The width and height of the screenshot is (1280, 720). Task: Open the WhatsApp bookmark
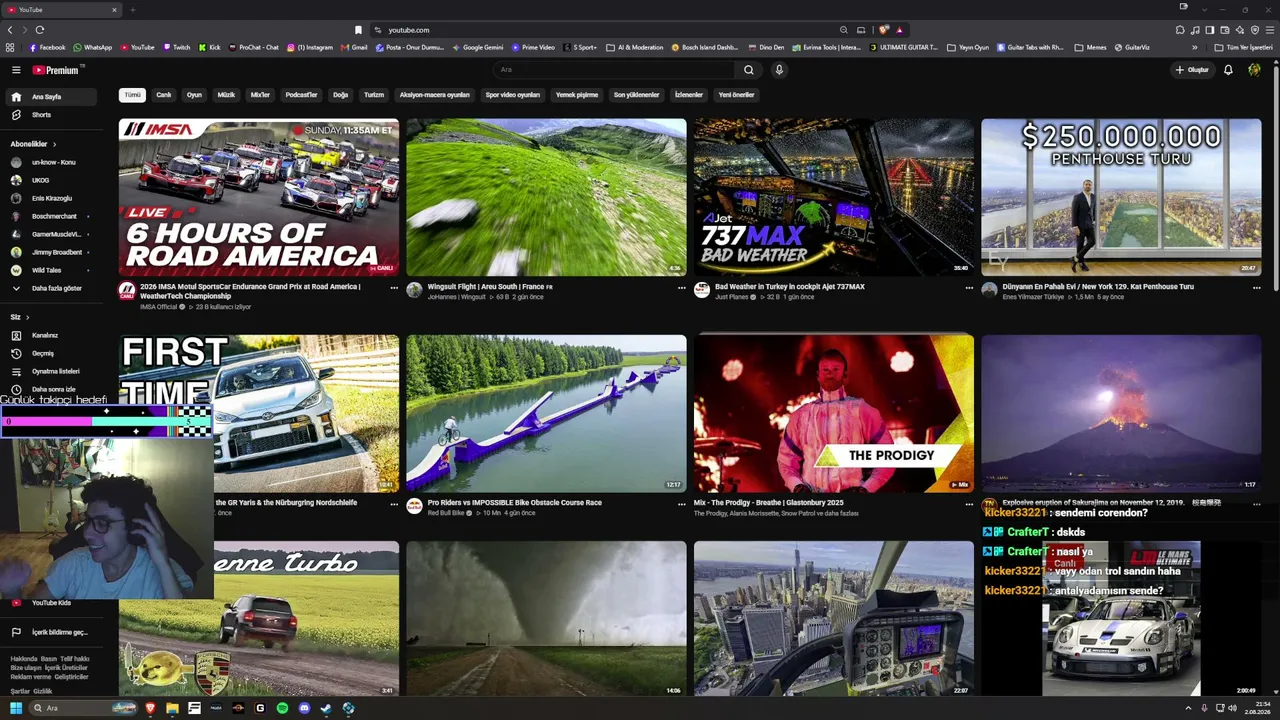[92, 47]
